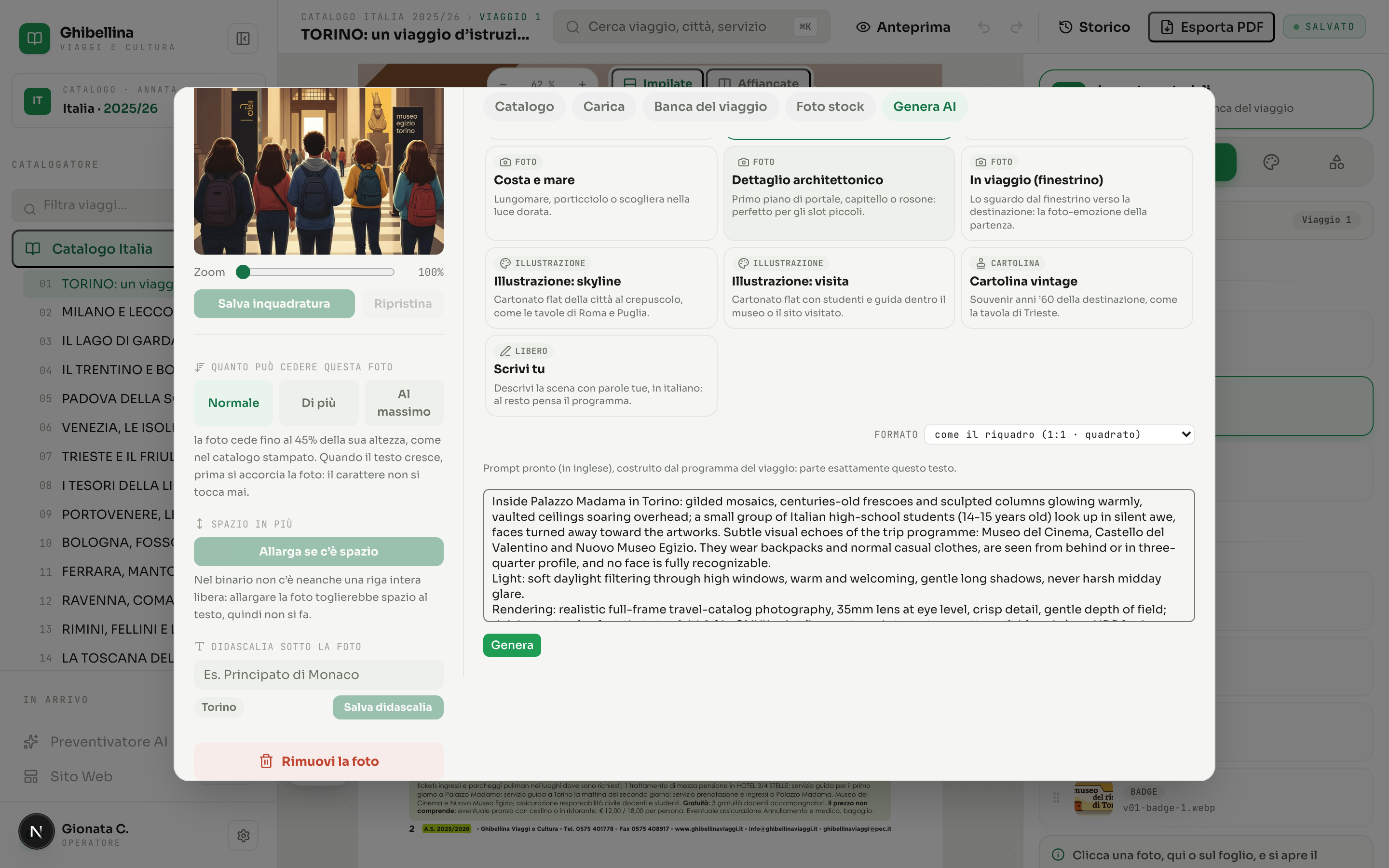Click Rimuovi la foto button
The image size is (1389, 868).
(318, 761)
